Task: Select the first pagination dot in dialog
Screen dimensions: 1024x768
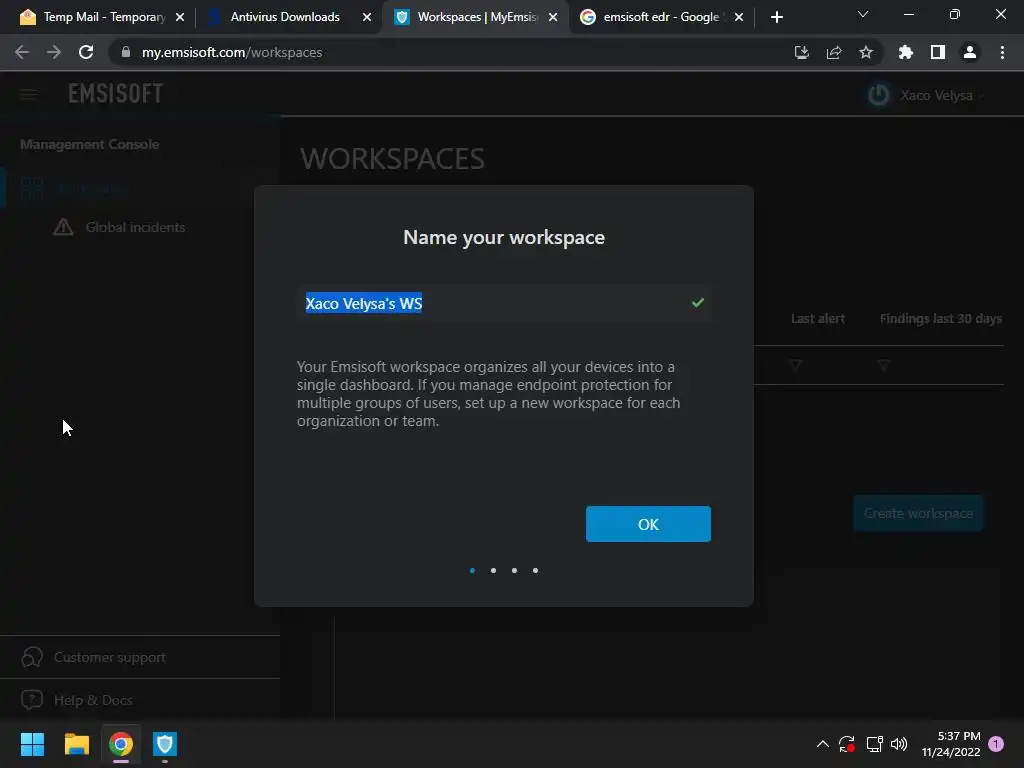Action: (x=472, y=571)
